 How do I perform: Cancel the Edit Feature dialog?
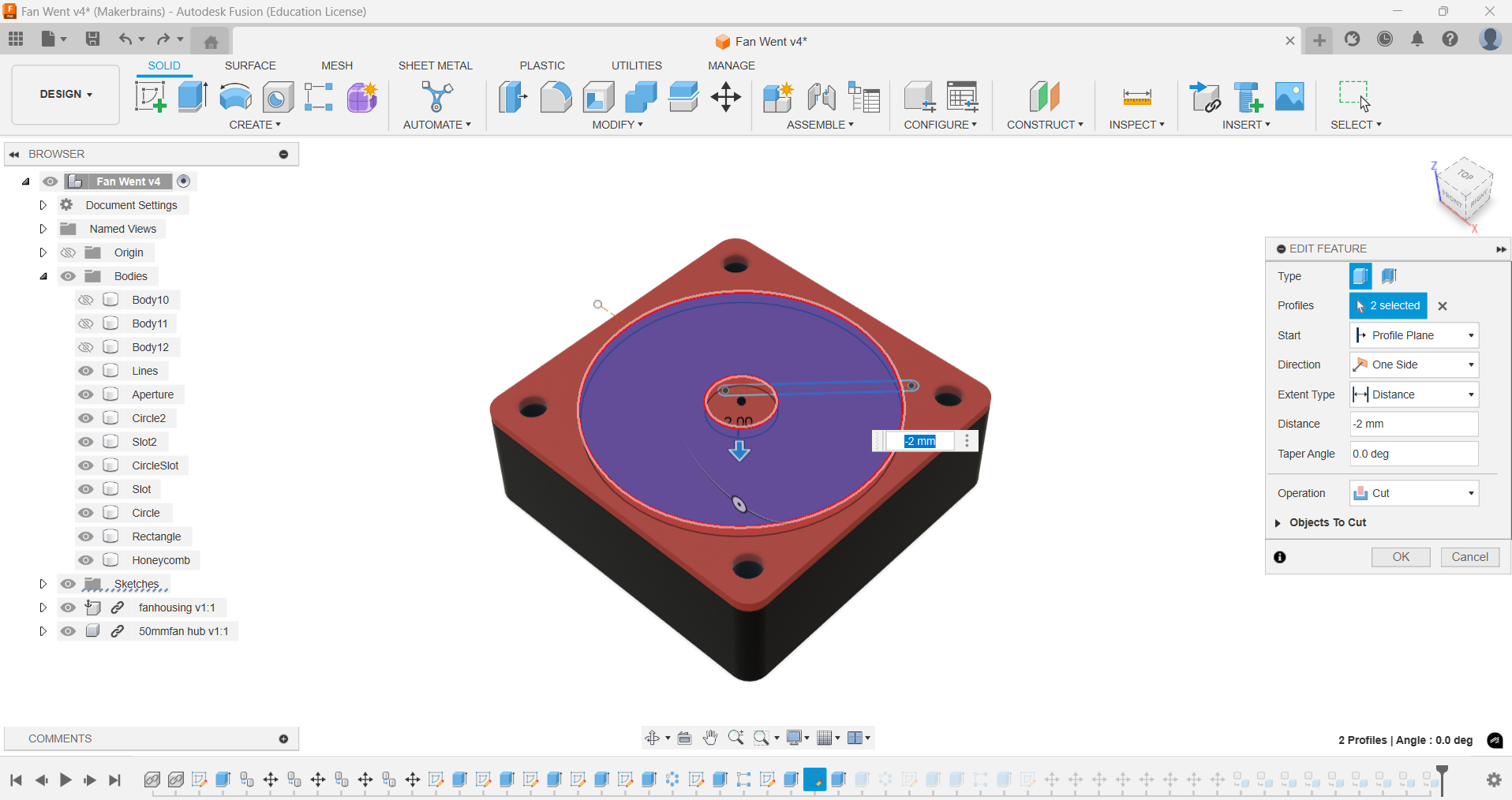pyautogui.click(x=1469, y=557)
